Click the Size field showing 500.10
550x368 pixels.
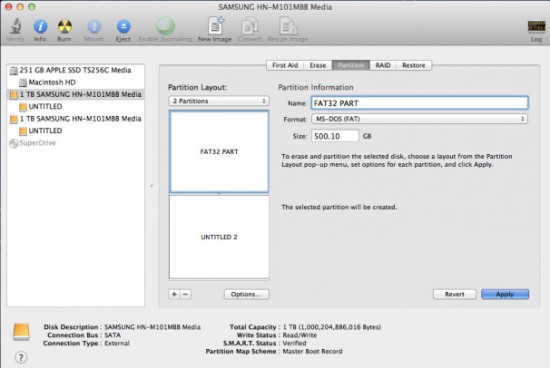335,136
